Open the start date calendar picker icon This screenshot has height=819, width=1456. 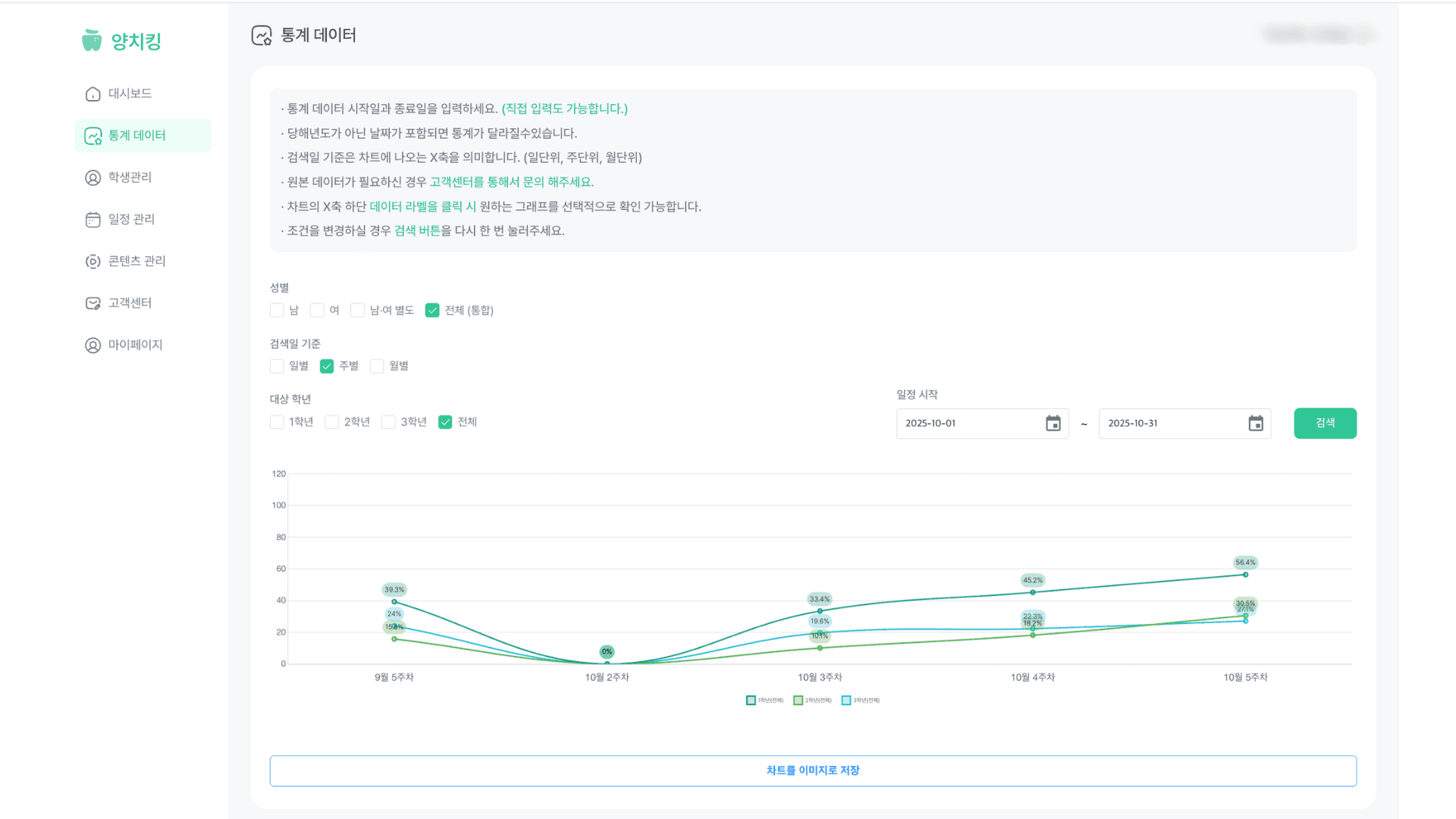(x=1053, y=423)
